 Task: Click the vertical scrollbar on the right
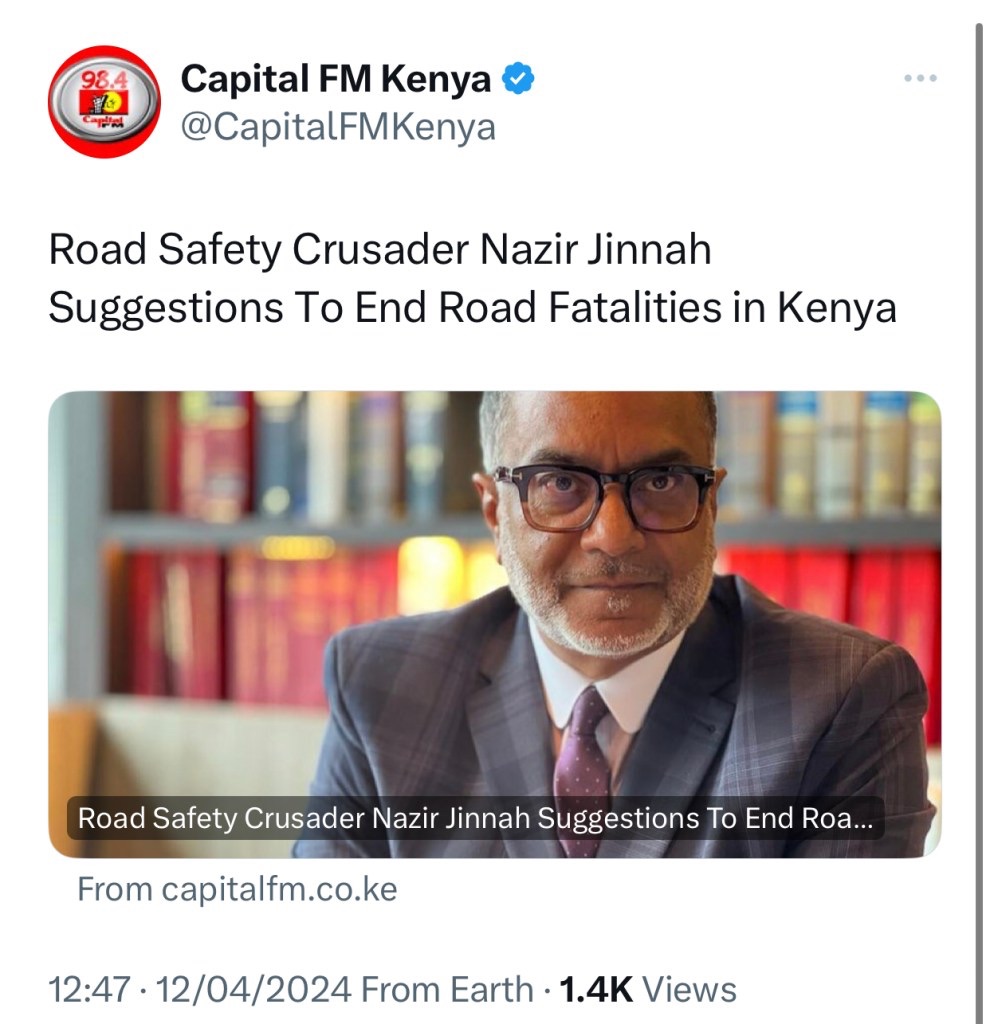click(979, 522)
